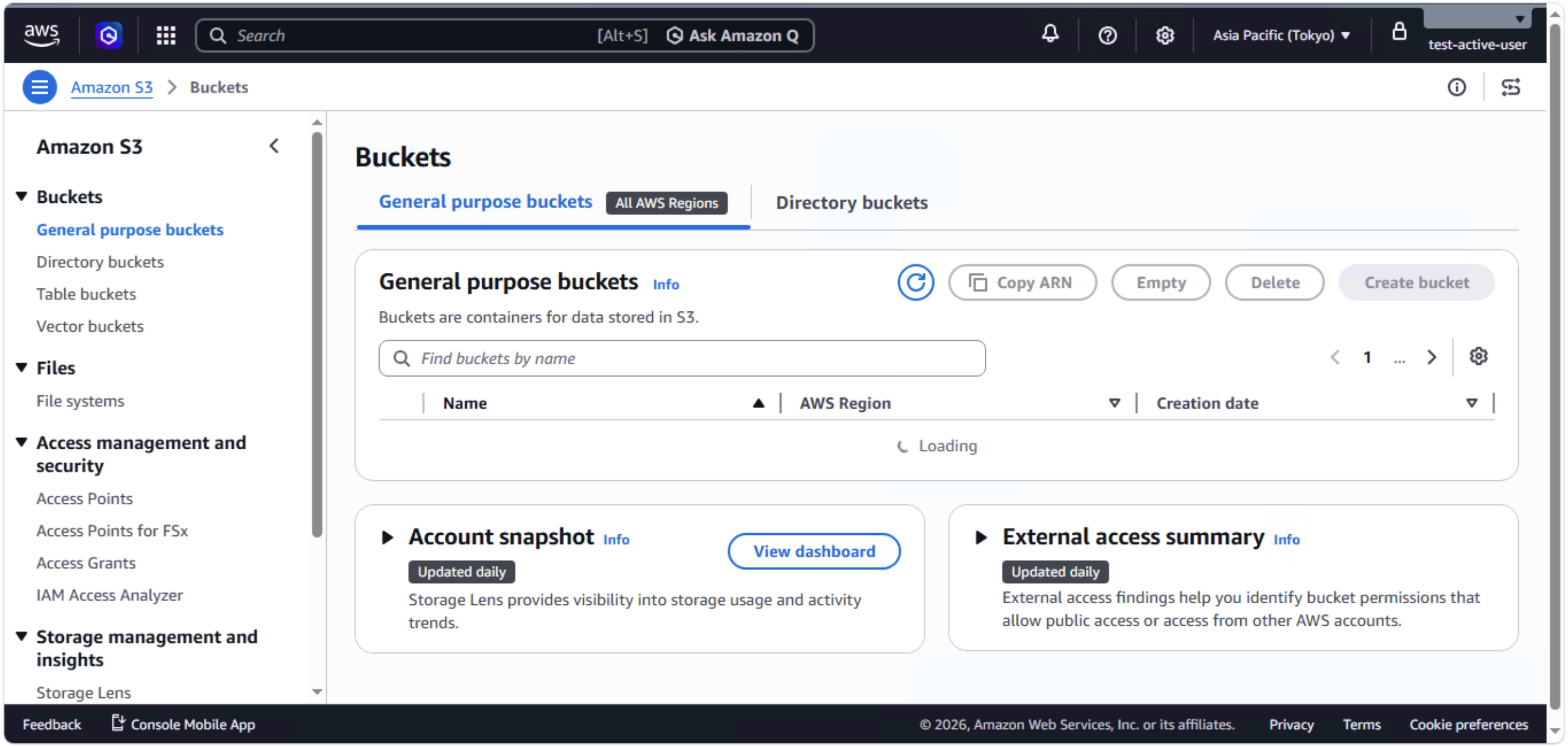This screenshot has width=1568, height=747.
Task: Sort buckets by Name ascending arrow
Action: point(758,403)
